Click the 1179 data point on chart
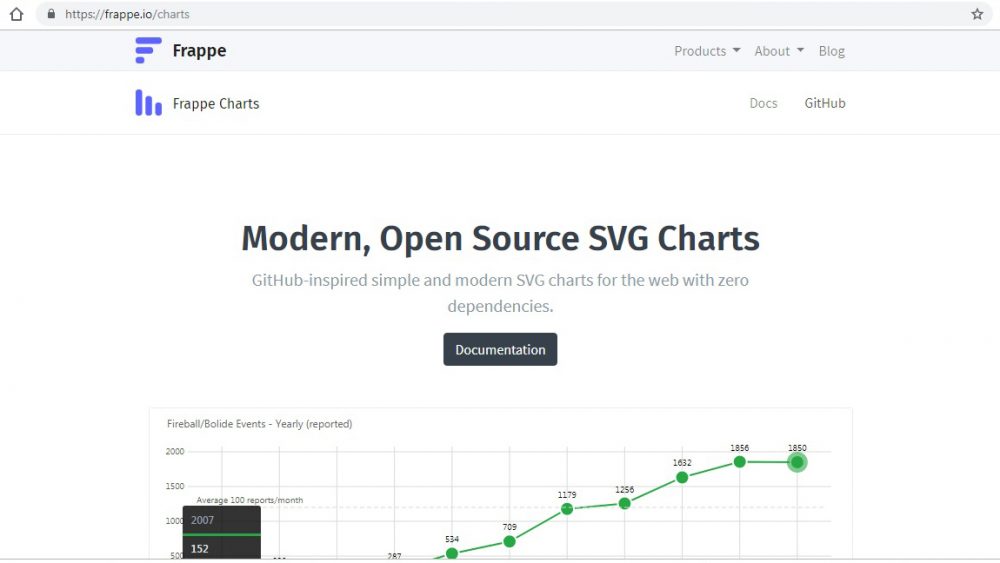 click(x=567, y=509)
